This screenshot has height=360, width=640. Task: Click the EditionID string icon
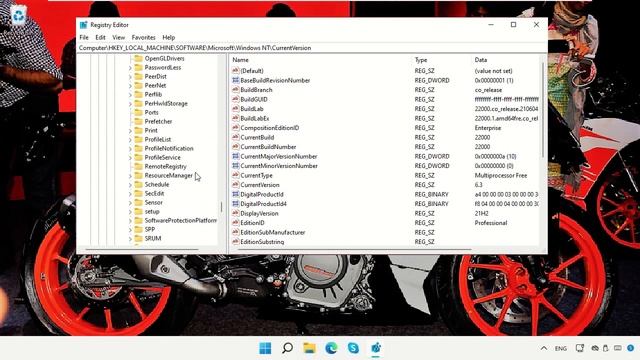236,222
